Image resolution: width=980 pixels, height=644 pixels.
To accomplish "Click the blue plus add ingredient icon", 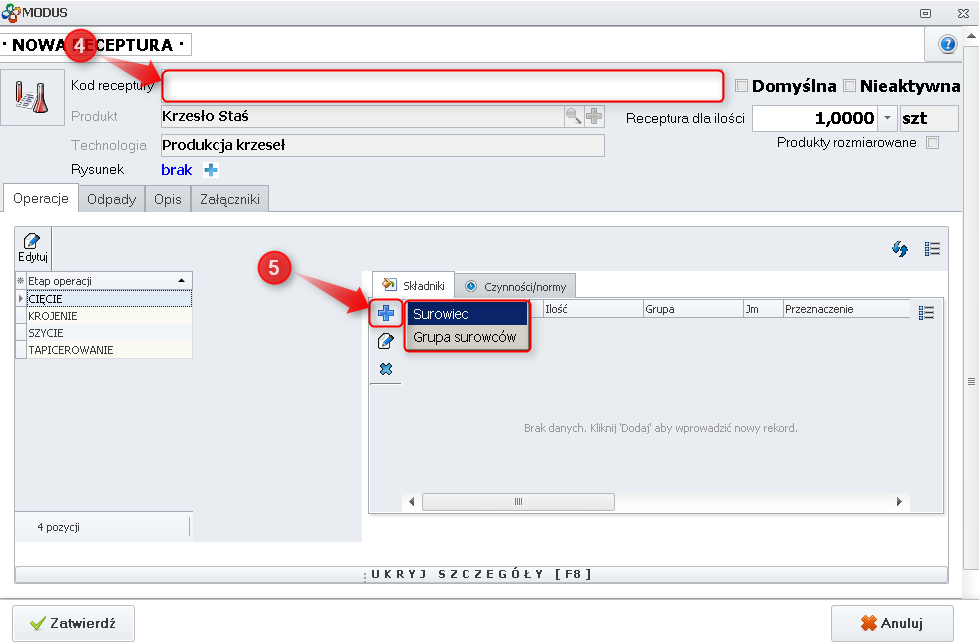I will pos(386,313).
